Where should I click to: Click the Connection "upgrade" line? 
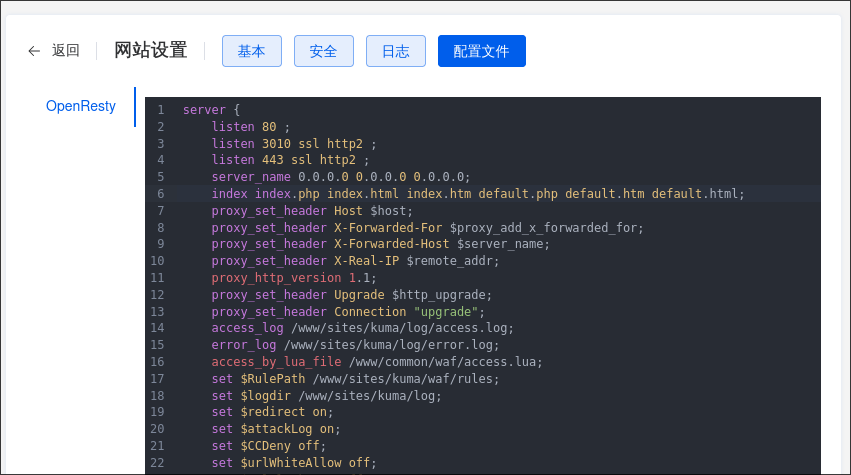[348, 312]
